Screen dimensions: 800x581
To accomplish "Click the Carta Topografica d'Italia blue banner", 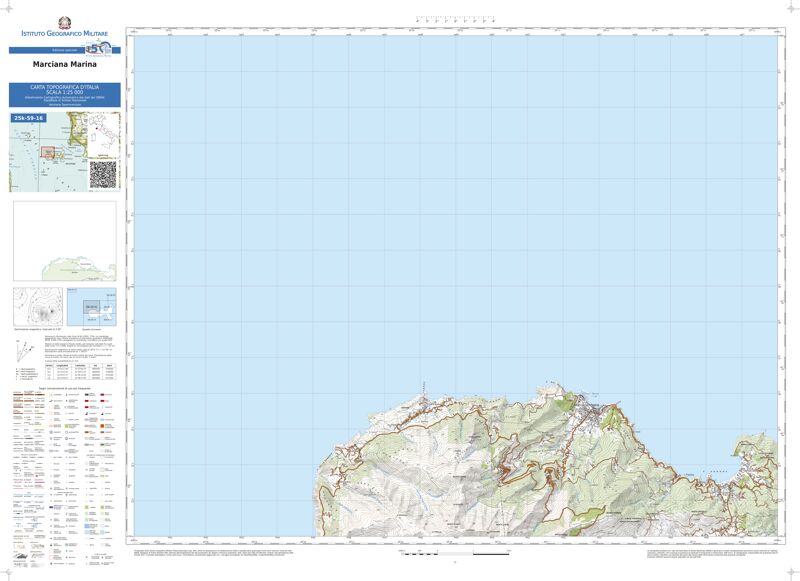I will [65, 94].
